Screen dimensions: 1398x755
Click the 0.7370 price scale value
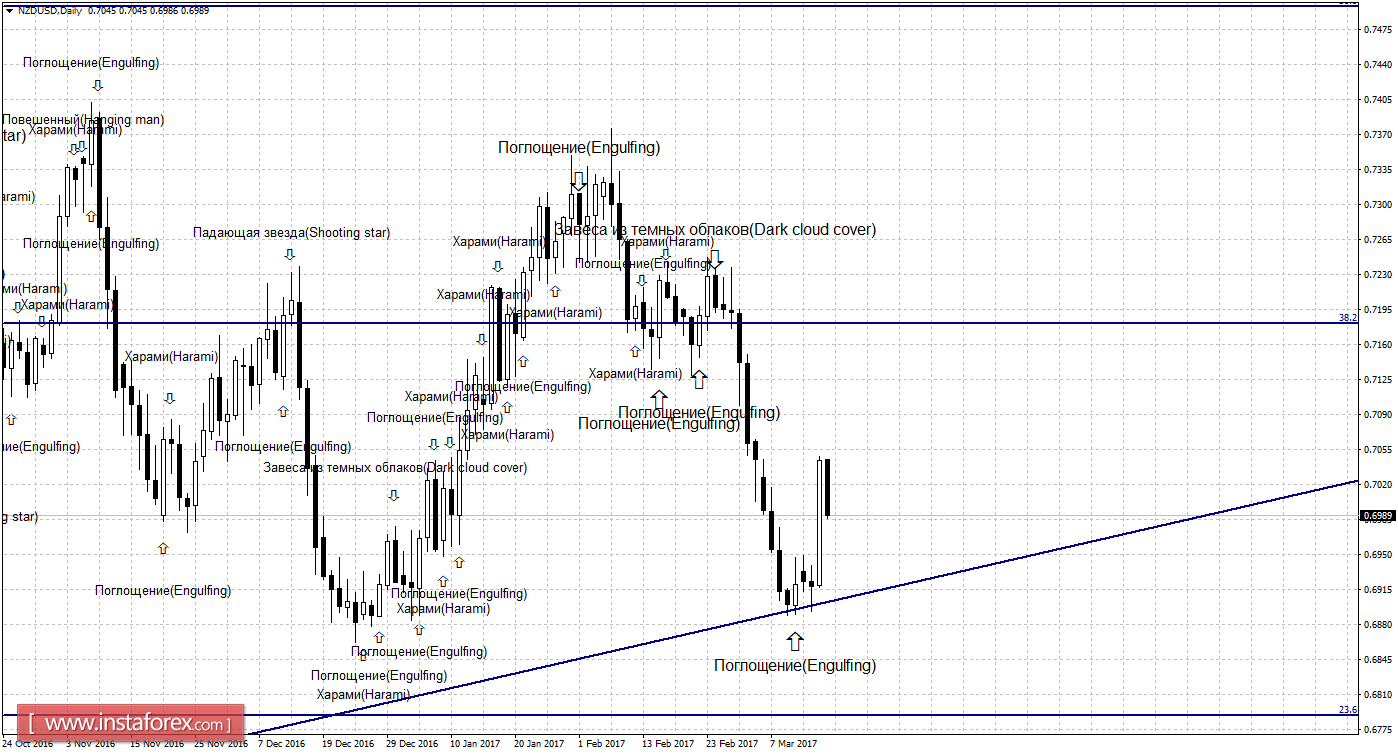1379,134
